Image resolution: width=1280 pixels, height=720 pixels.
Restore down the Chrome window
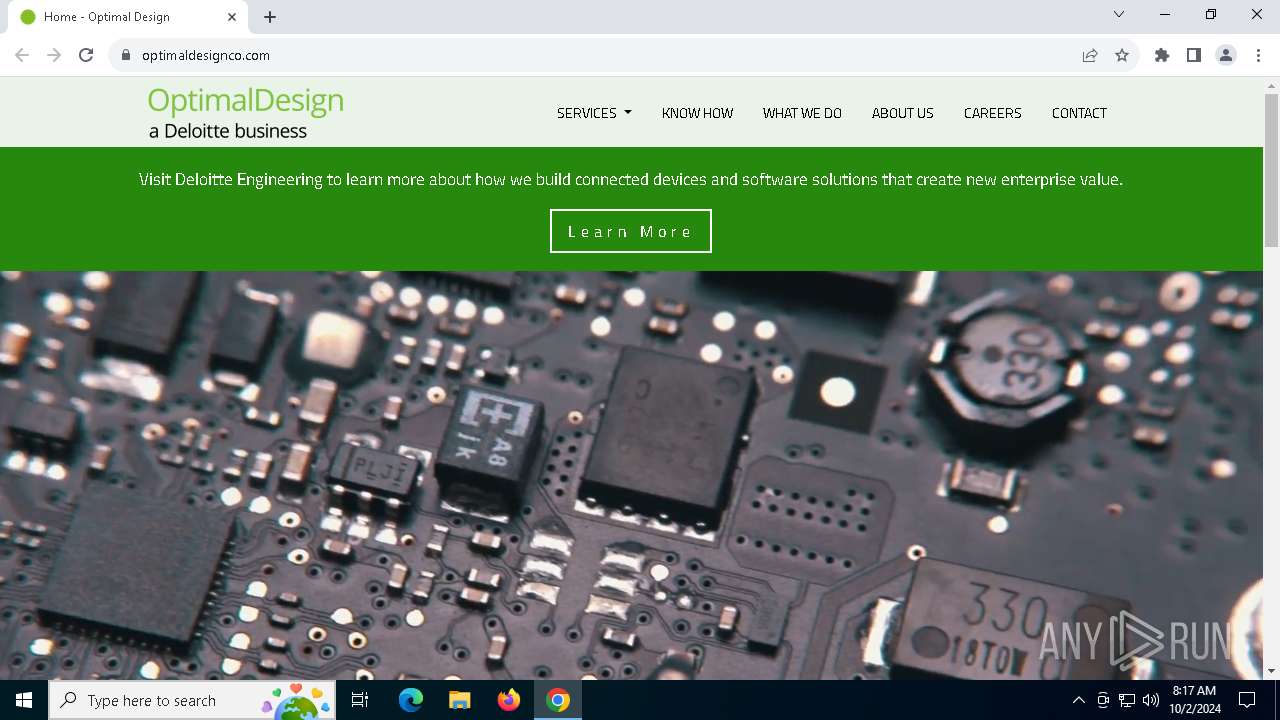pyautogui.click(x=1211, y=14)
